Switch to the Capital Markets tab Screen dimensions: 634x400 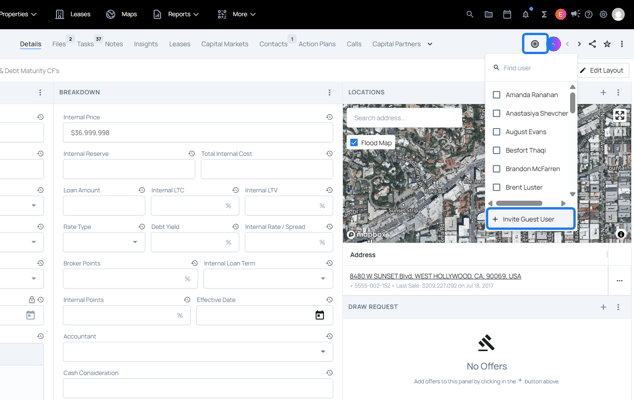(x=224, y=44)
